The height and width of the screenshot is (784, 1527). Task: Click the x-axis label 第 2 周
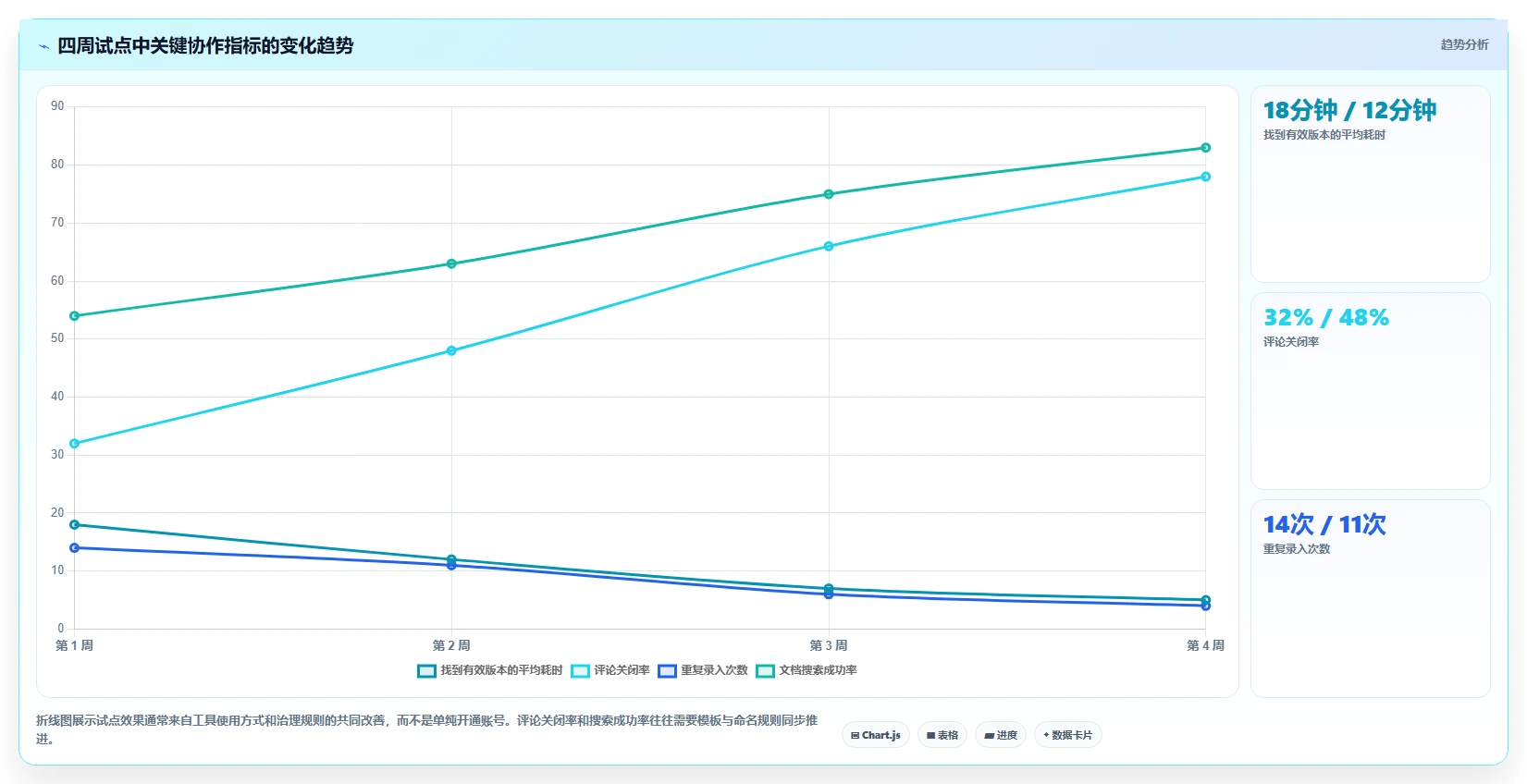[x=451, y=645]
